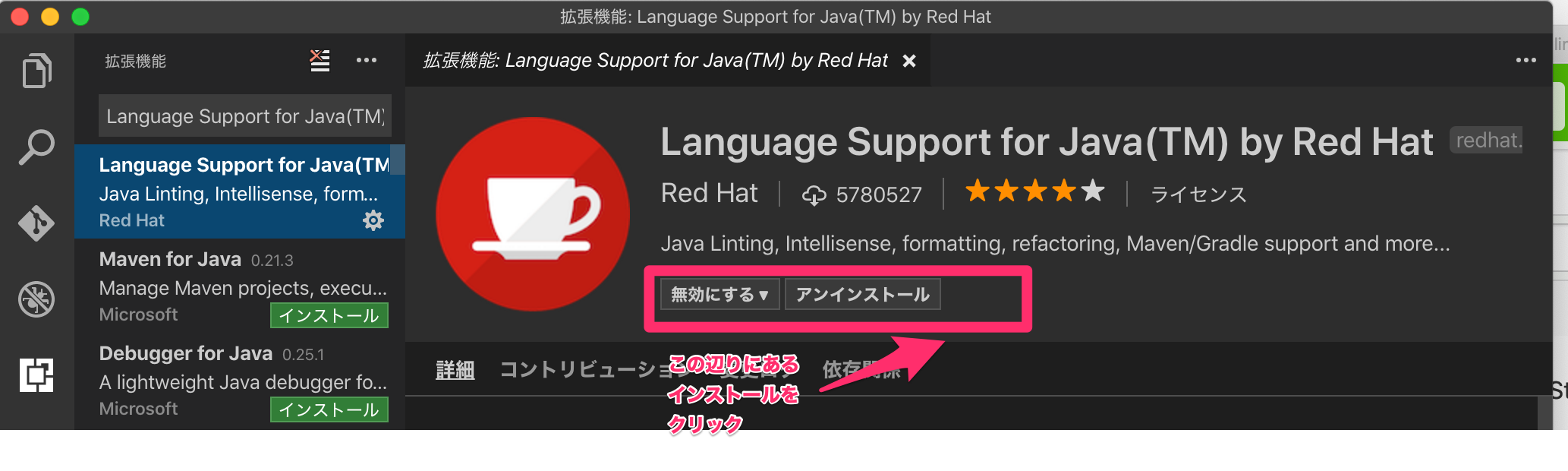
Task: Click the extensions list scrollbar
Action: pos(398,160)
